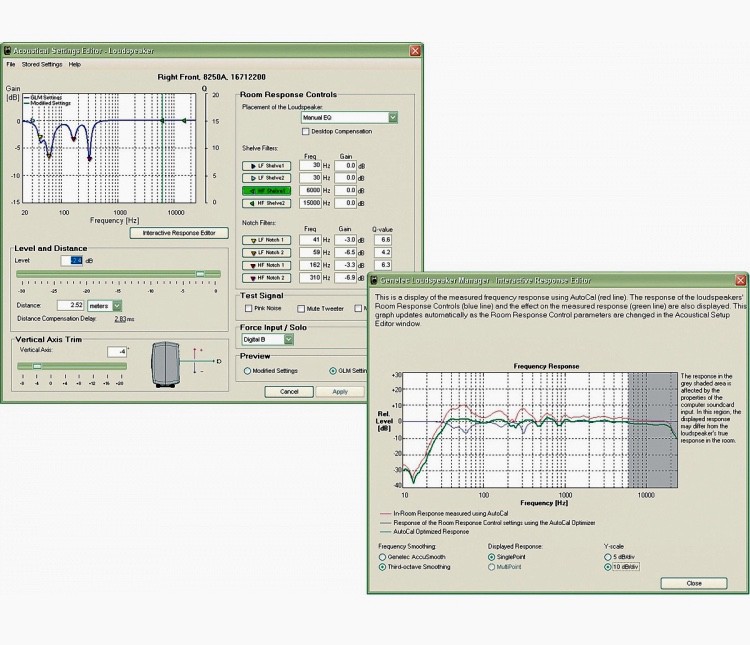
Task: Open the Interactive Response Editor
Action: click(x=179, y=233)
